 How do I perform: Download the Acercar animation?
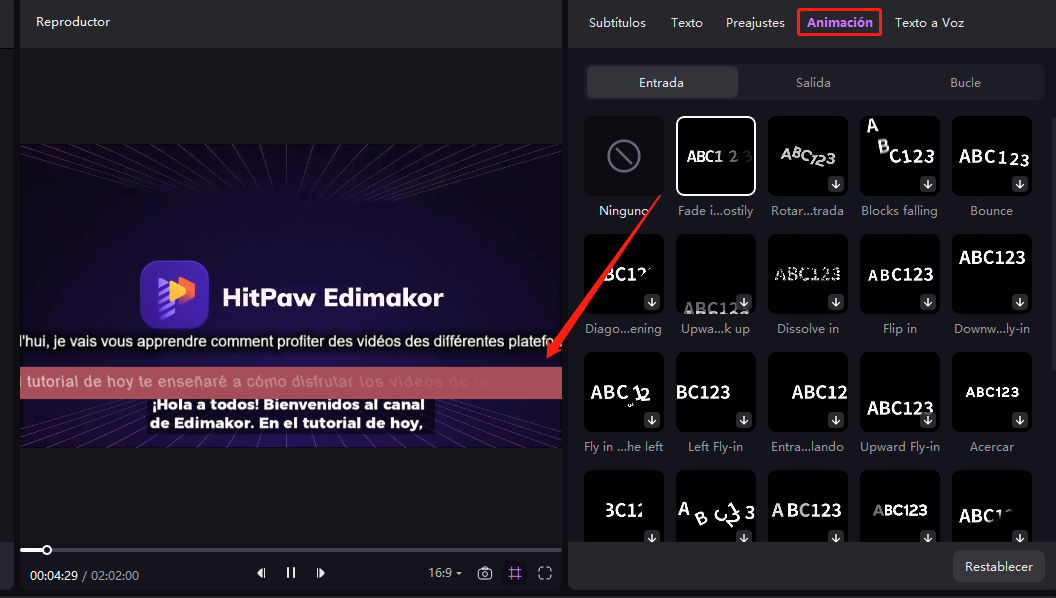pyautogui.click(x=1020, y=420)
